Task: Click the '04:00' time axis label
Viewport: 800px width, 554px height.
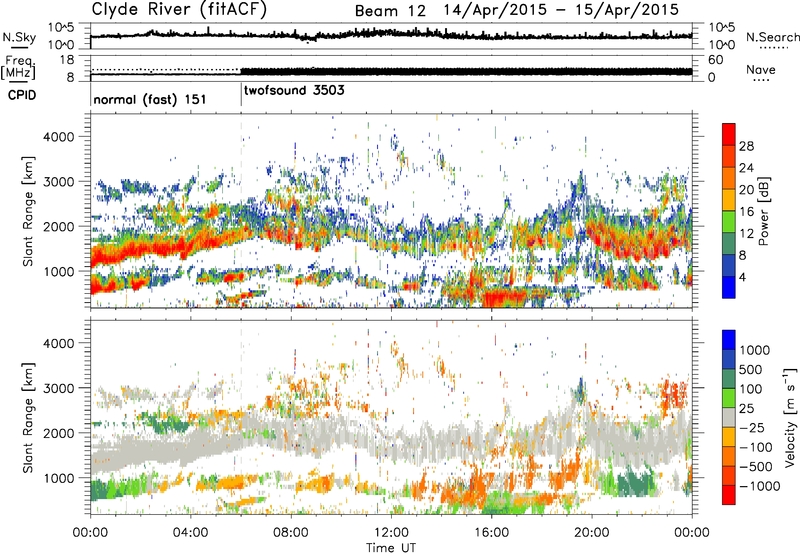Action: 190,533
